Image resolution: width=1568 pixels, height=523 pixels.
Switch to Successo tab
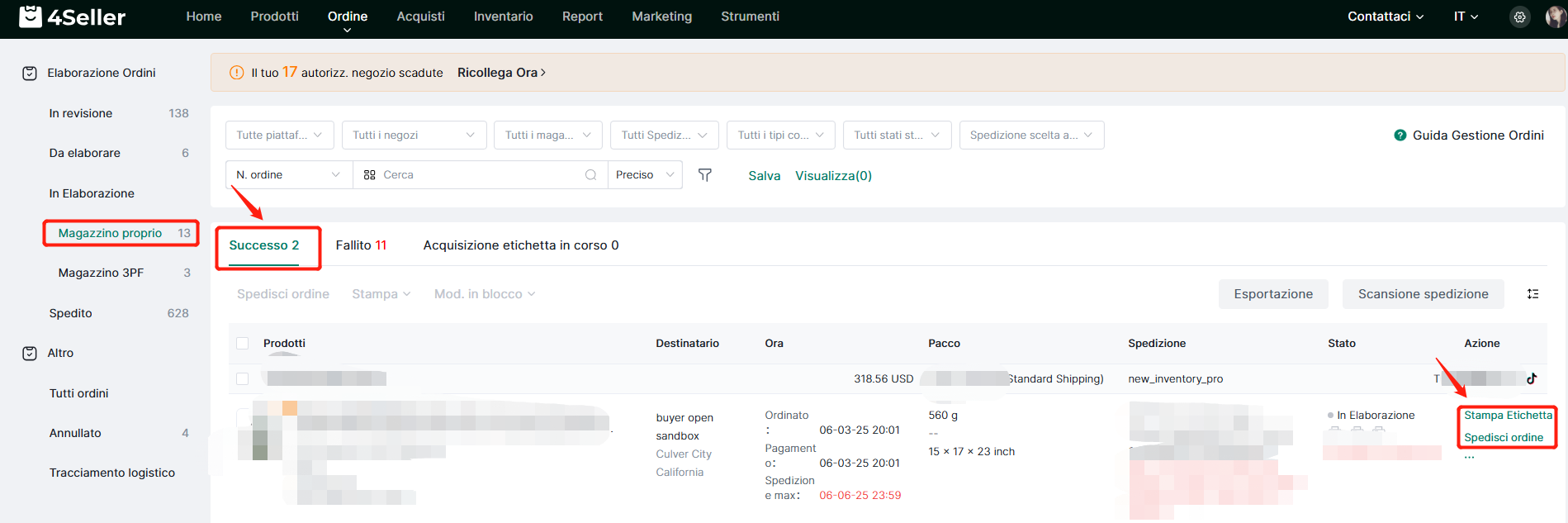(264, 245)
